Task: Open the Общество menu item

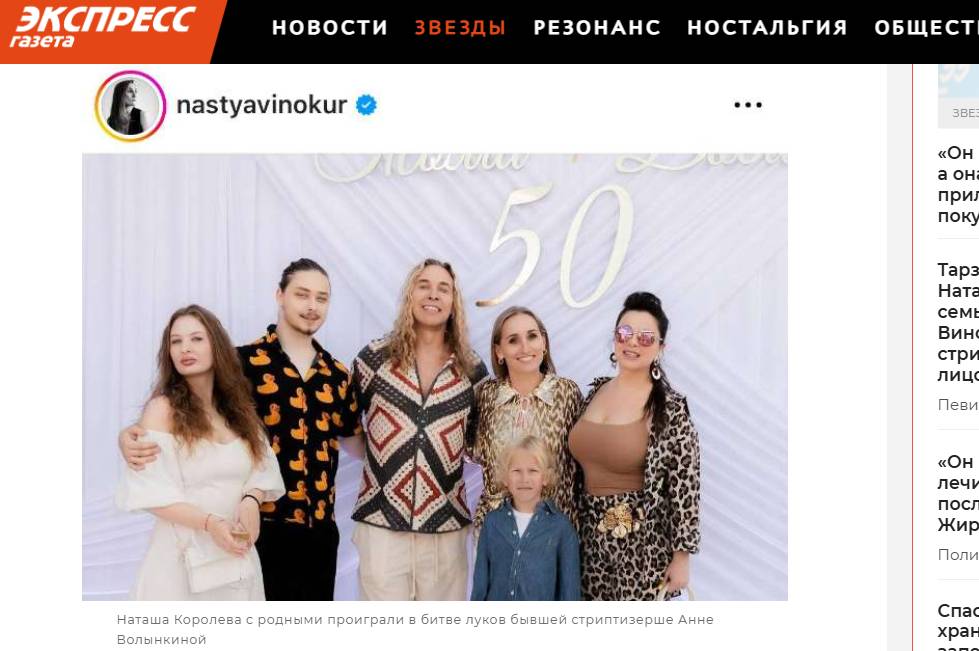Action: tap(927, 27)
